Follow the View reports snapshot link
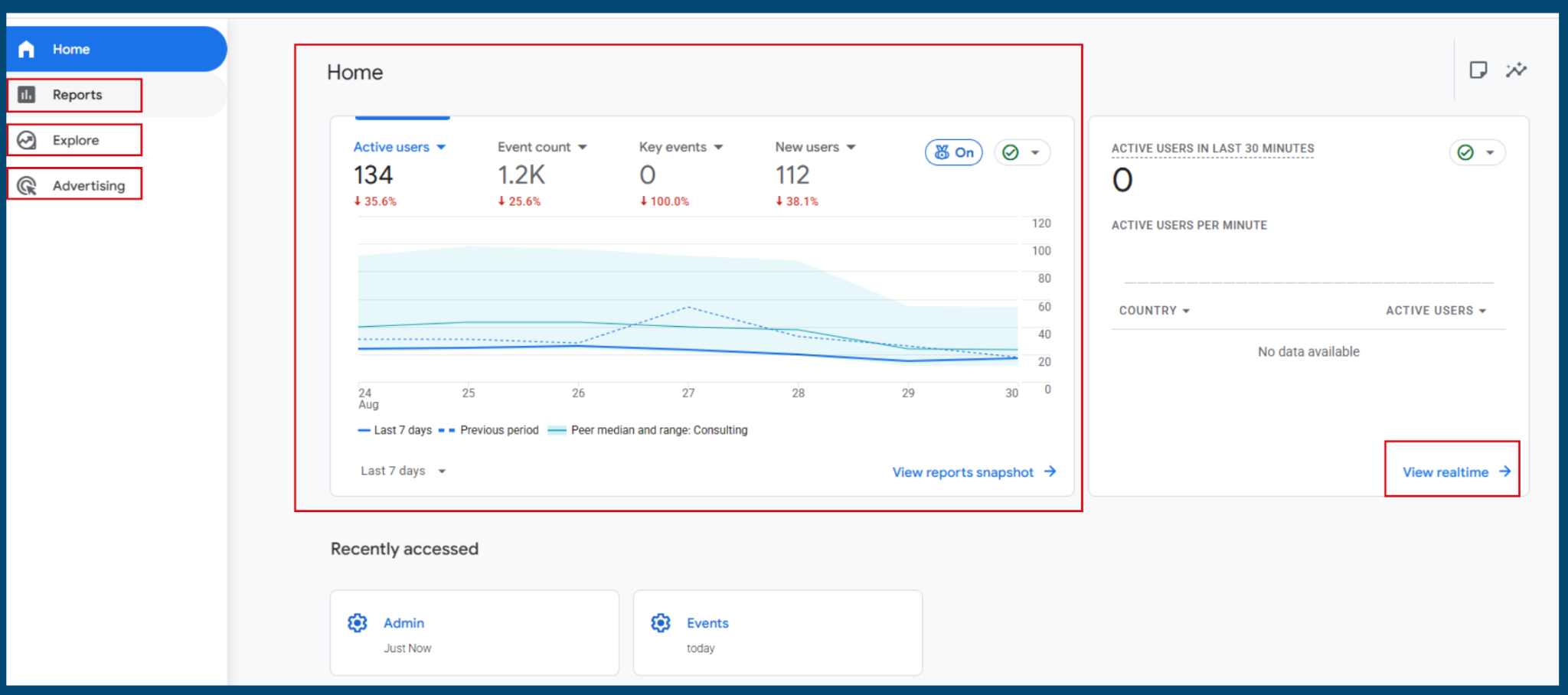This screenshot has height=695, width=1568. (974, 472)
